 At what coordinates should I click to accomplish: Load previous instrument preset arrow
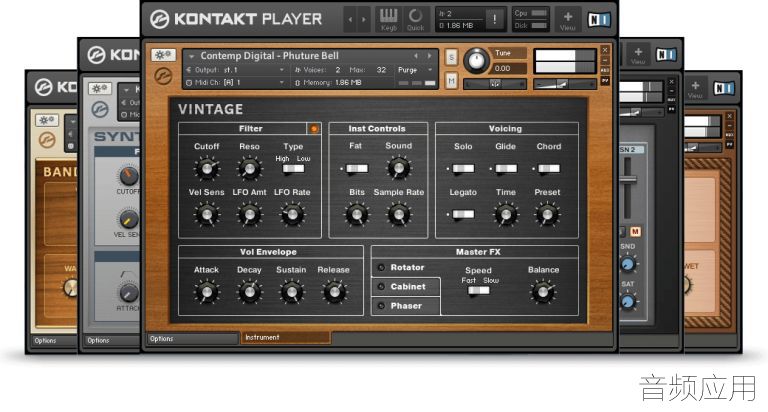click(416, 55)
